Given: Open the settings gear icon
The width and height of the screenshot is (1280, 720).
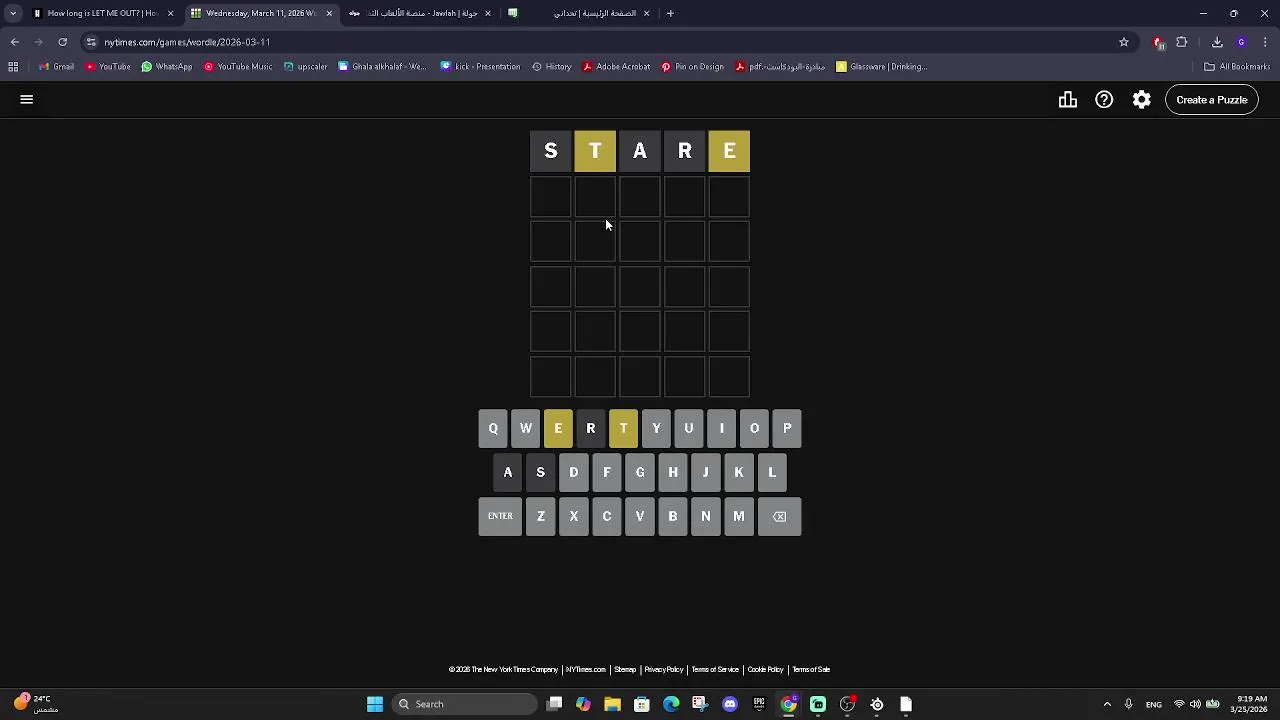Looking at the screenshot, I should tap(1141, 100).
